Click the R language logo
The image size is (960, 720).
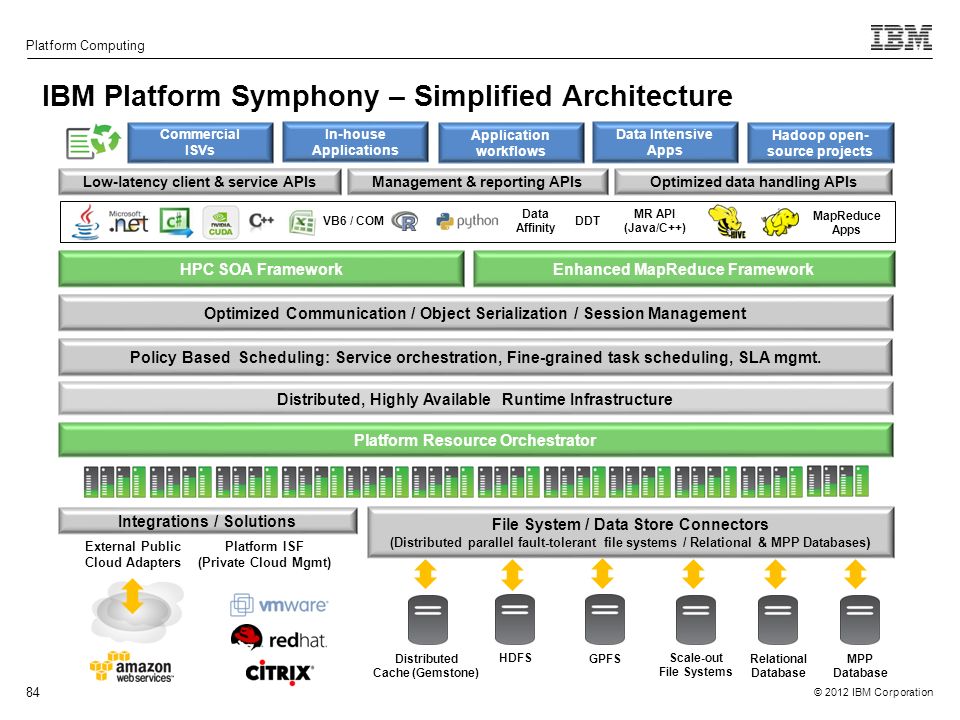coord(405,221)
